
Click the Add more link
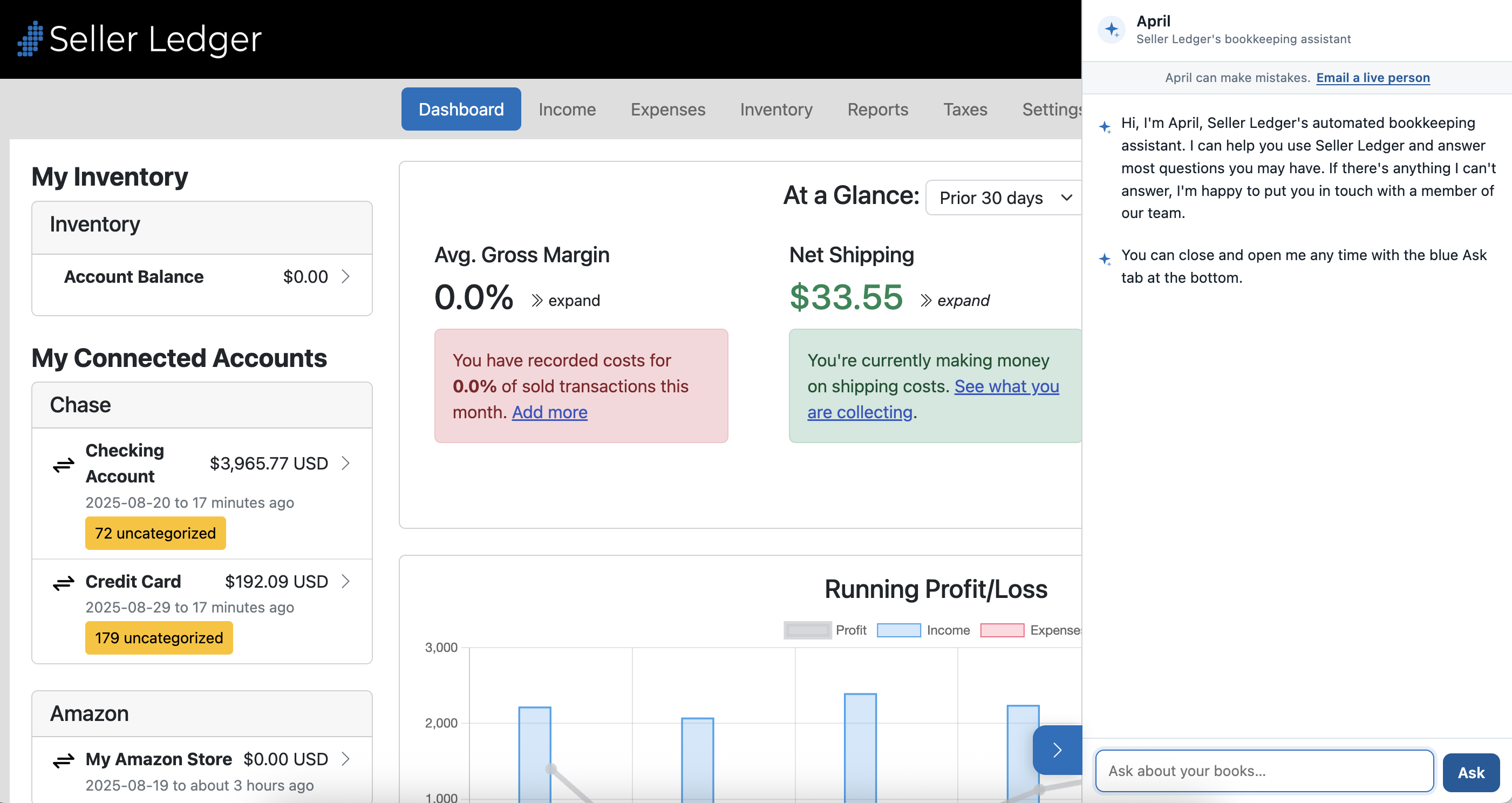pyautogui.click(x=549, y=412)
